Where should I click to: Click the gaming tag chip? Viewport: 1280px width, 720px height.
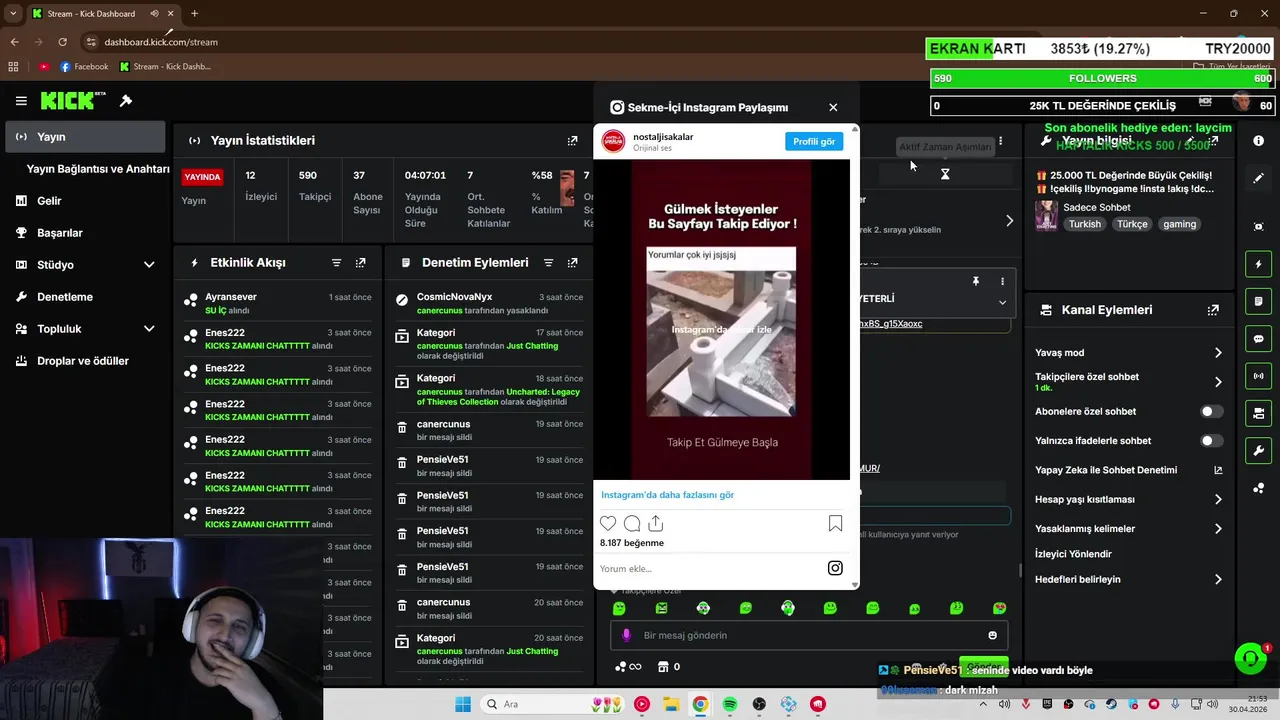click(x=1179, y=224)
